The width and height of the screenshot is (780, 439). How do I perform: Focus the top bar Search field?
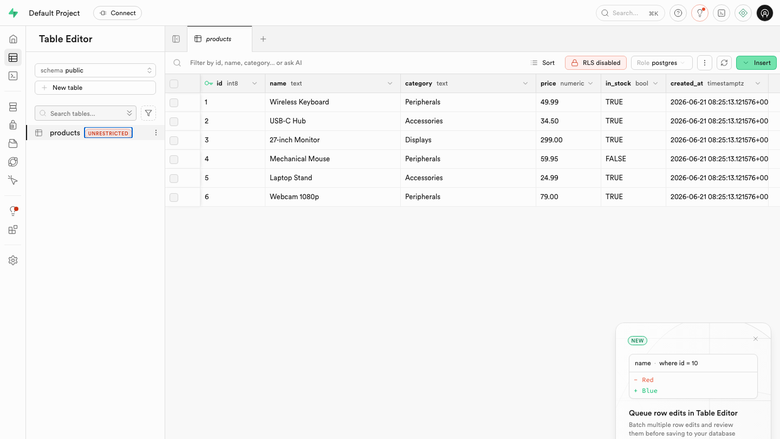pos(629,13)
